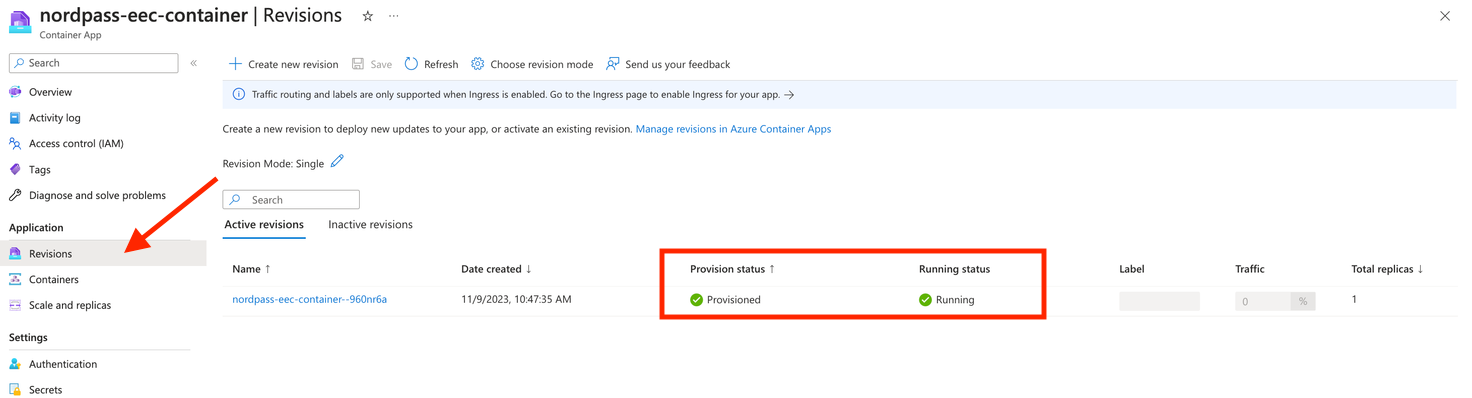The image size is (1472, 398).
Task: Open Manage revisions in Azure Container Apps link
Action: [733, 129]
